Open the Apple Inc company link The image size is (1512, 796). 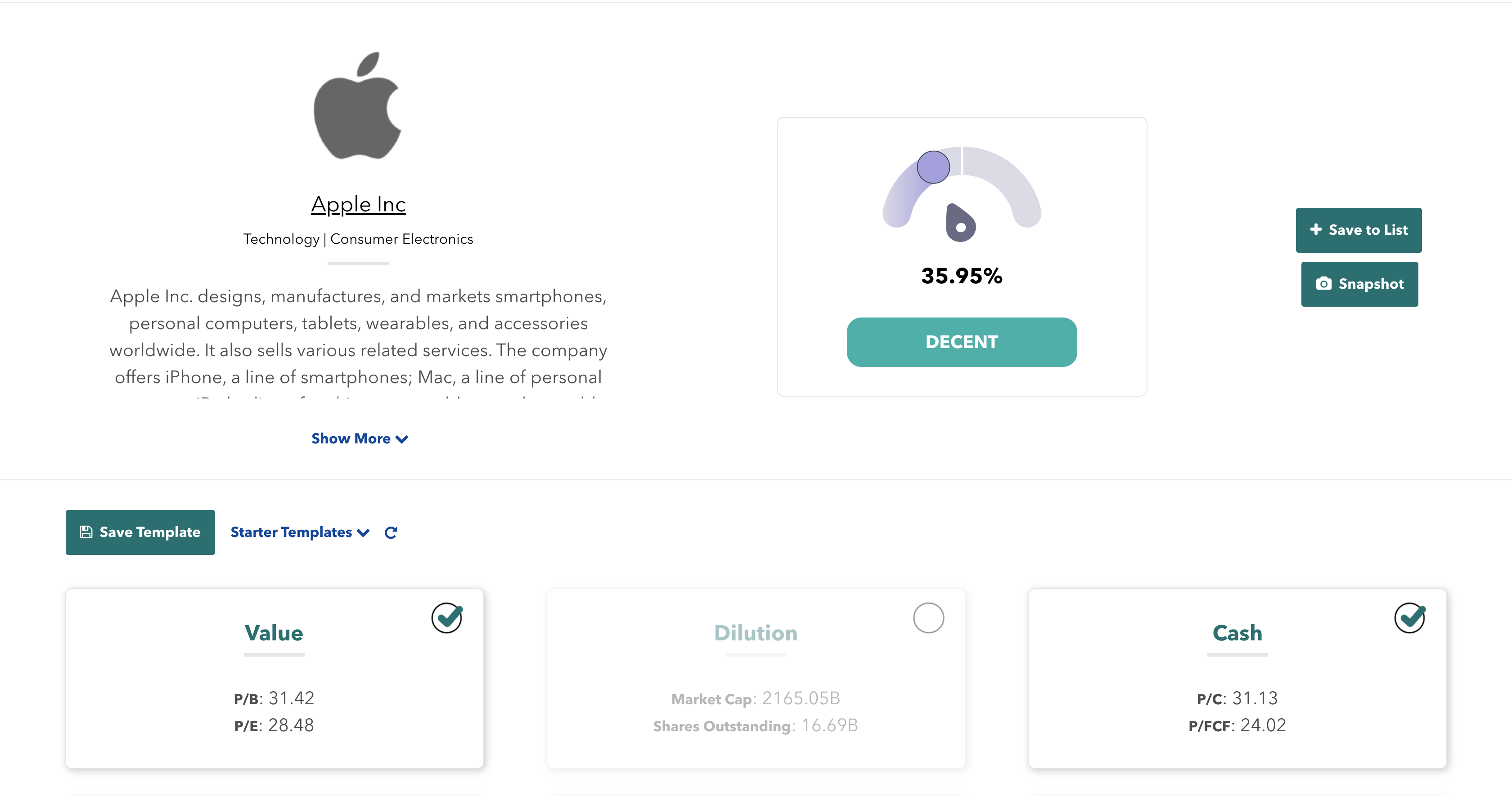(358, 204)
